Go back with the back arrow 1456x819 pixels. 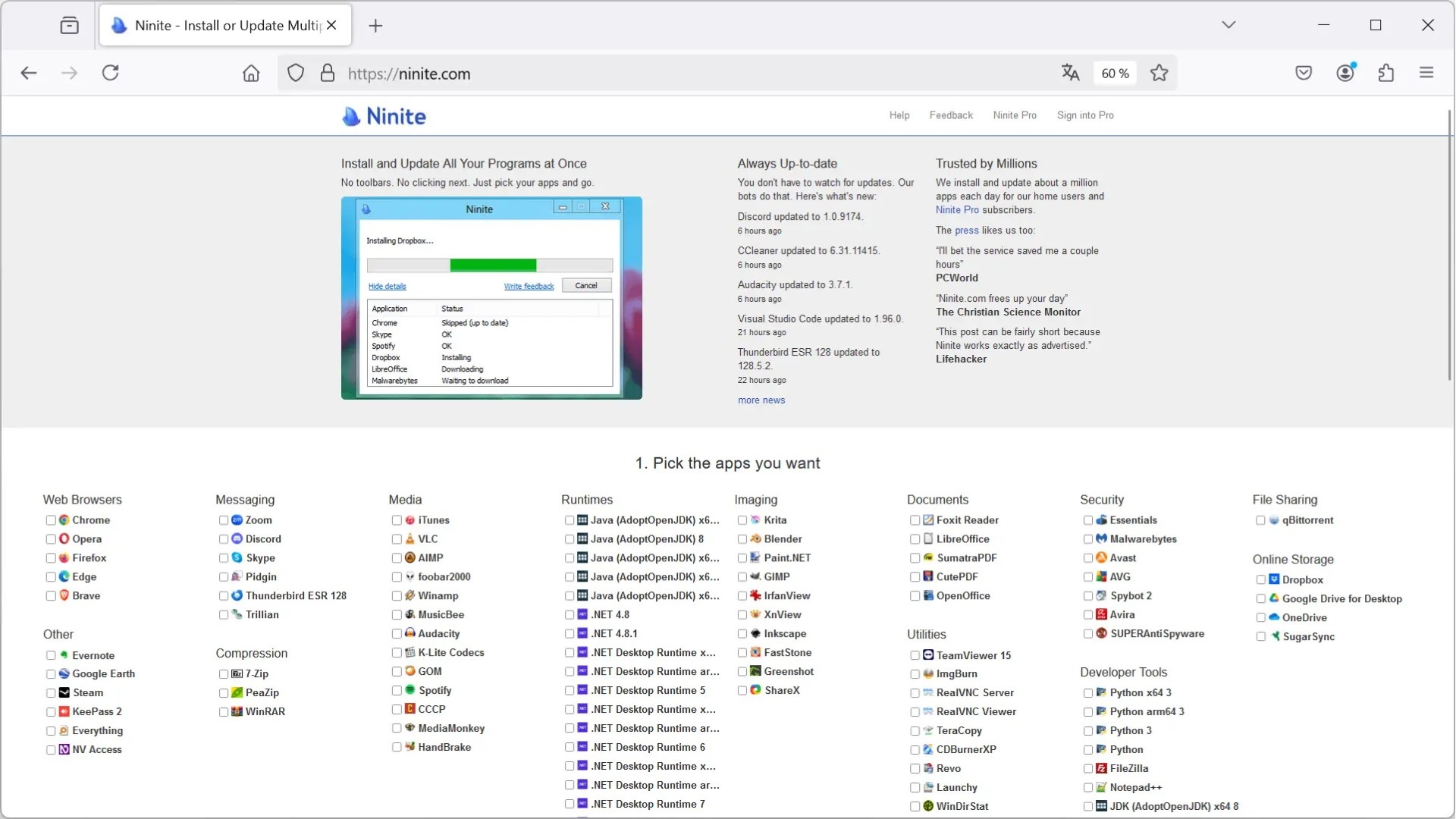[x=29, y=73]
